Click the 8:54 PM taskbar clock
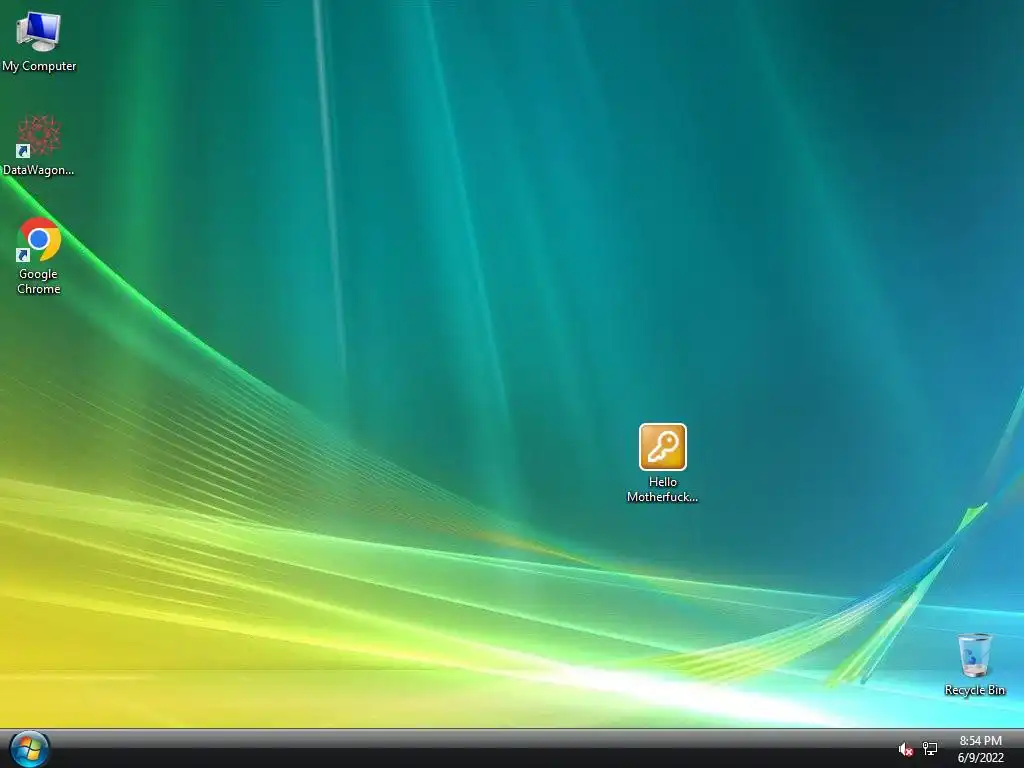The width and height of the screenshot is (1024, 768). click(980, 741)
